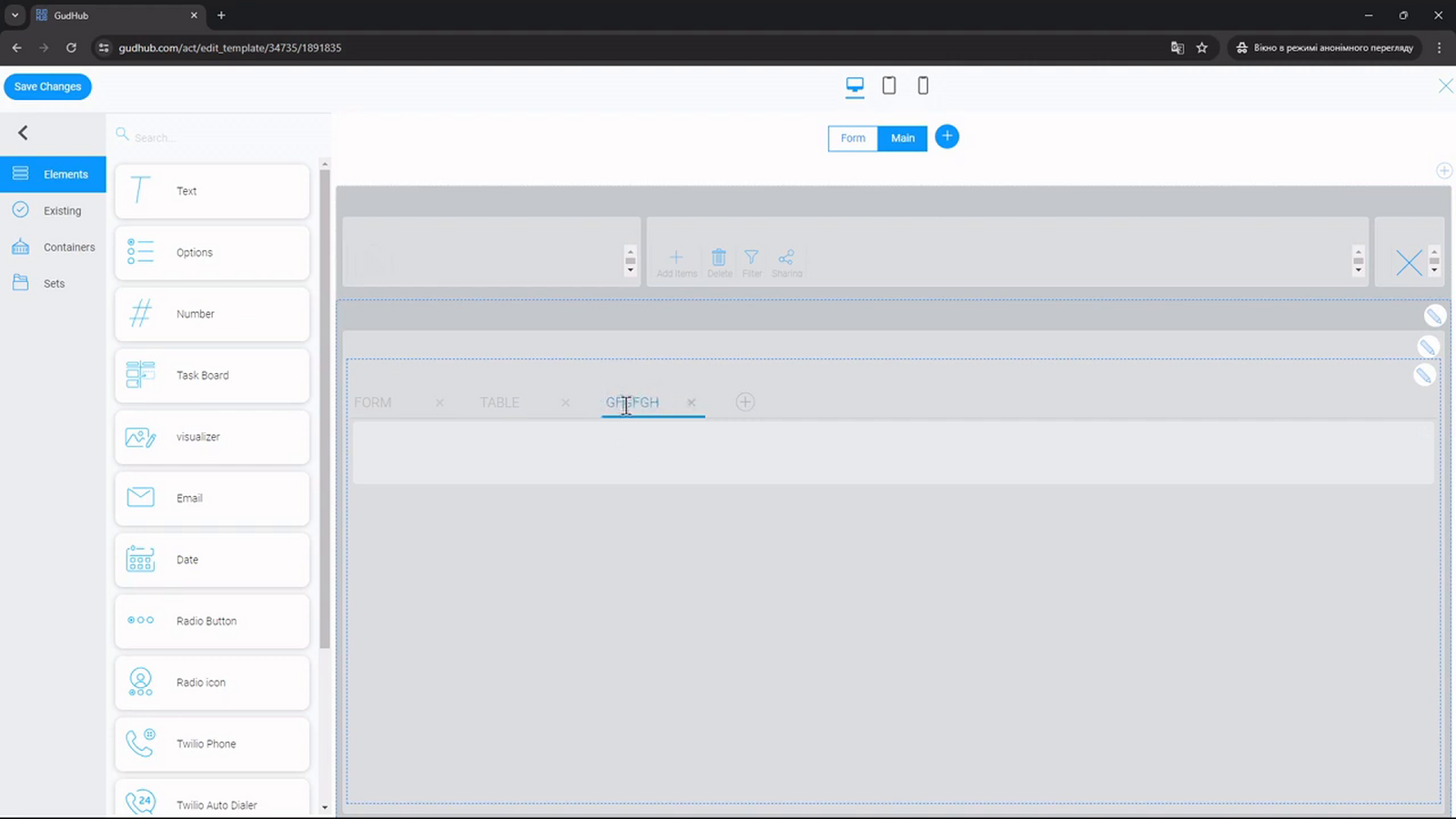The image size is (1456, 819).
Task: Add the Radio icon element
Action: 212,682
